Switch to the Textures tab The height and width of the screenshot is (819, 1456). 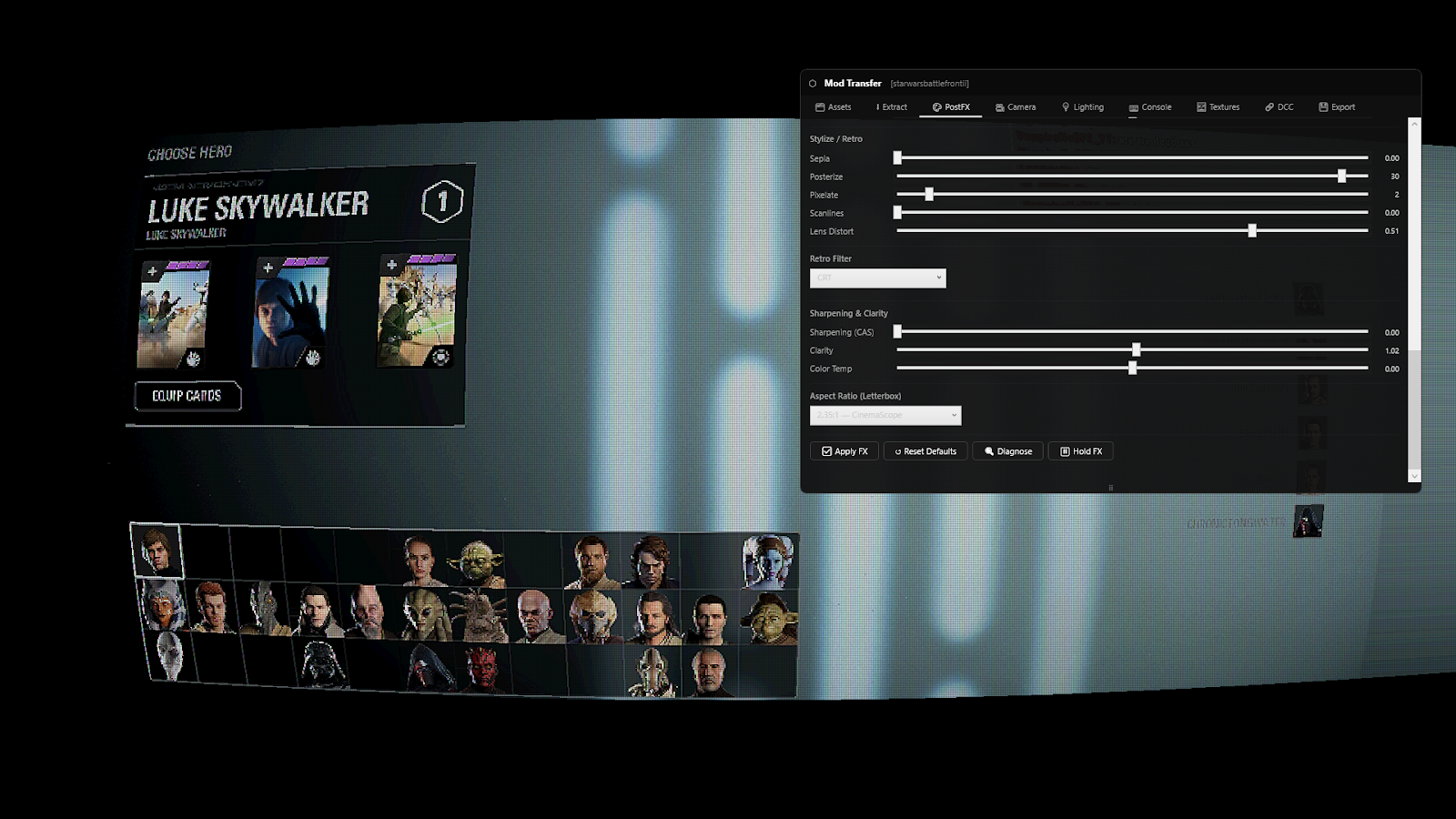point(1218,106)
